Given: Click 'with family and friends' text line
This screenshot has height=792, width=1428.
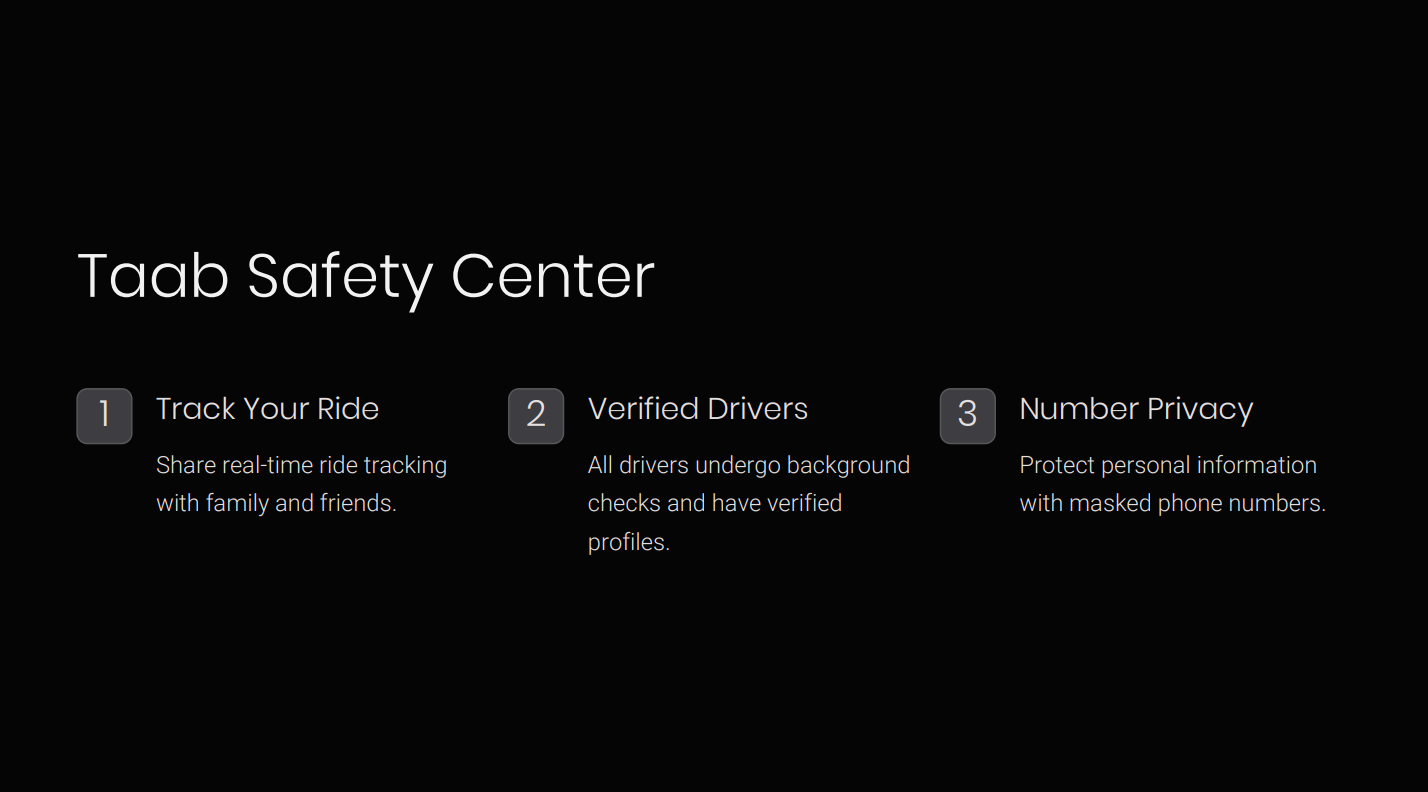Looking at the screenshot, I should [277, 503].
